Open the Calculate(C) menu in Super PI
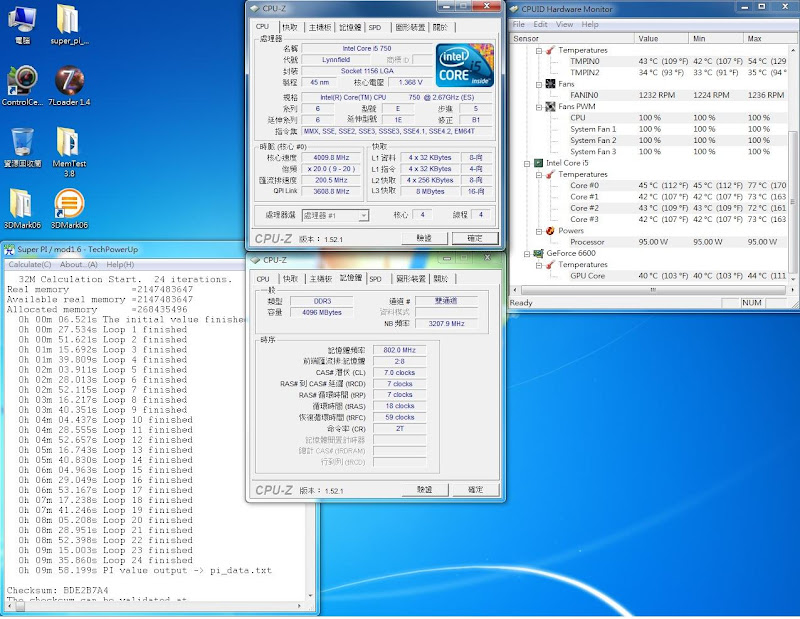 click(x=29, y=264)
